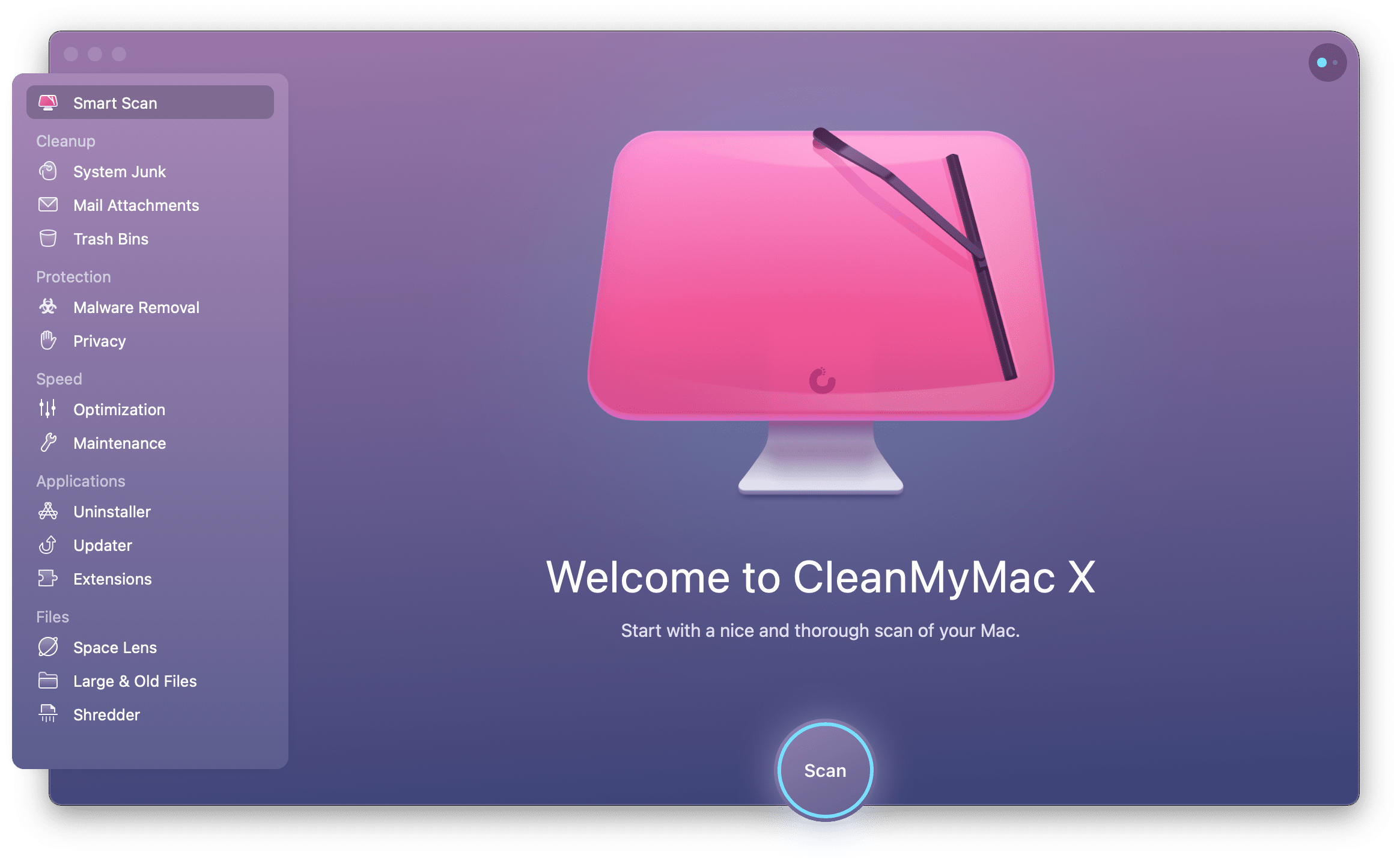Select the System Junk cleanup icon
The width and height of the screenshot is (1400, 858).
pos(50,172)
